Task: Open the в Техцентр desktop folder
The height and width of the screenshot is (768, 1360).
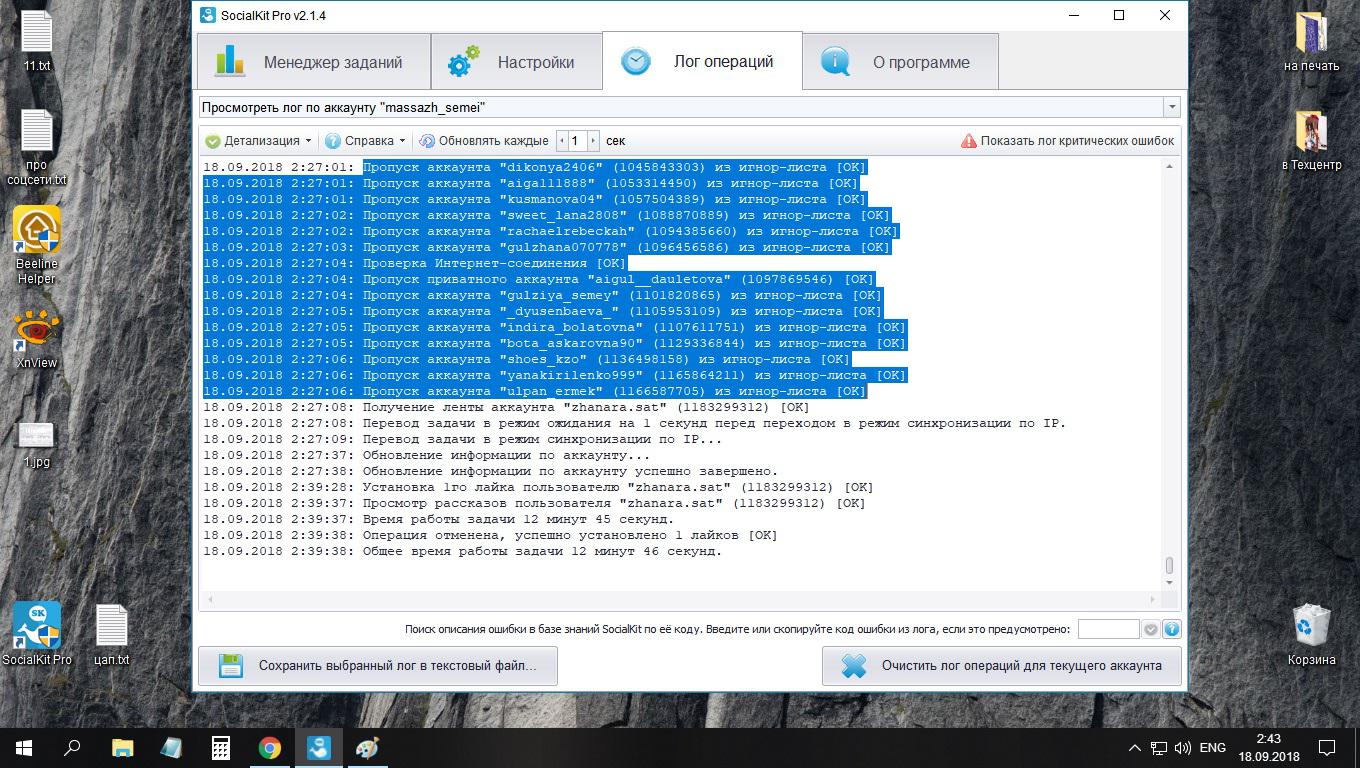Action: click(x=1311, y=139)
